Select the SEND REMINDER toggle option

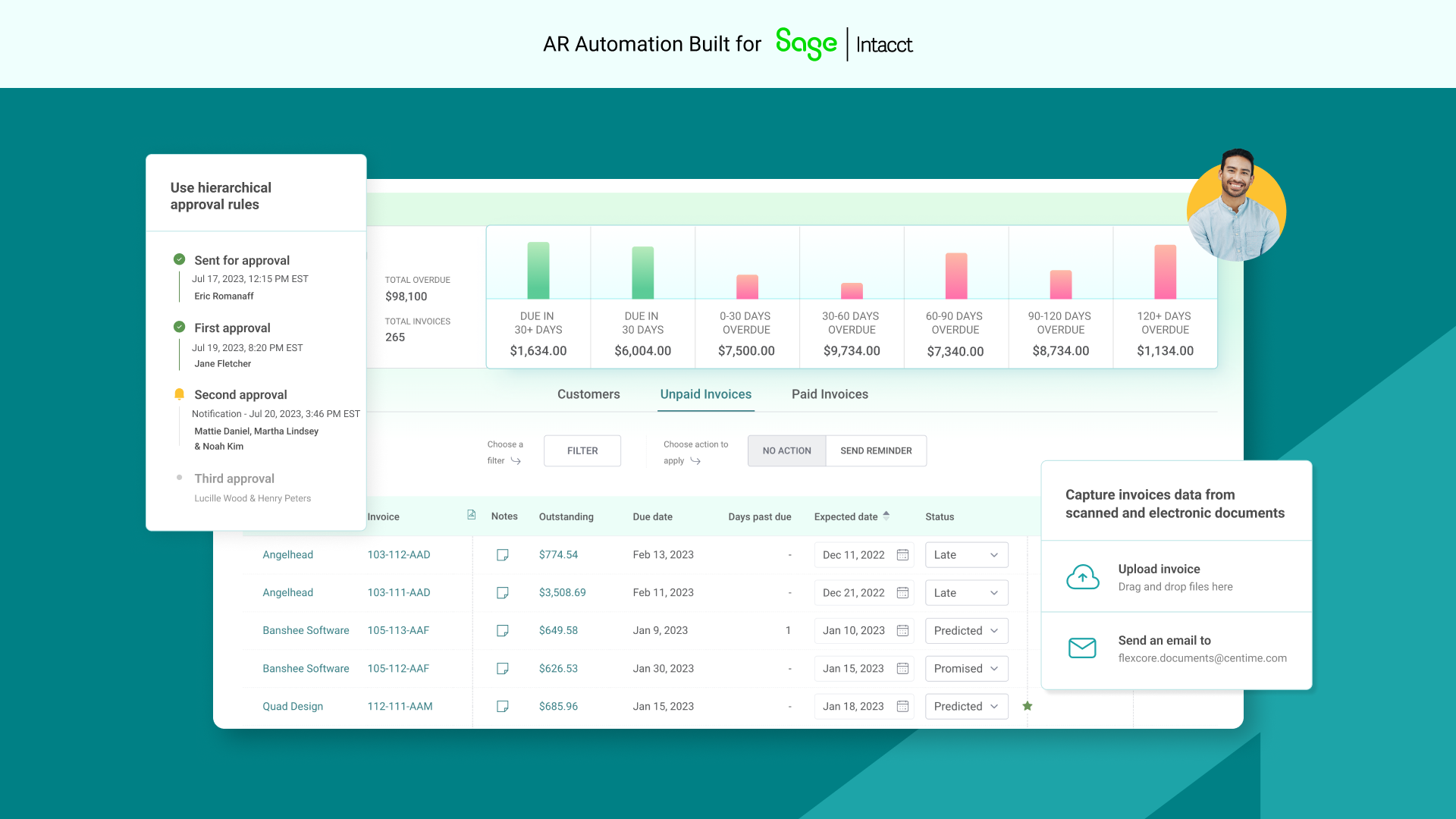coord(876,450)
